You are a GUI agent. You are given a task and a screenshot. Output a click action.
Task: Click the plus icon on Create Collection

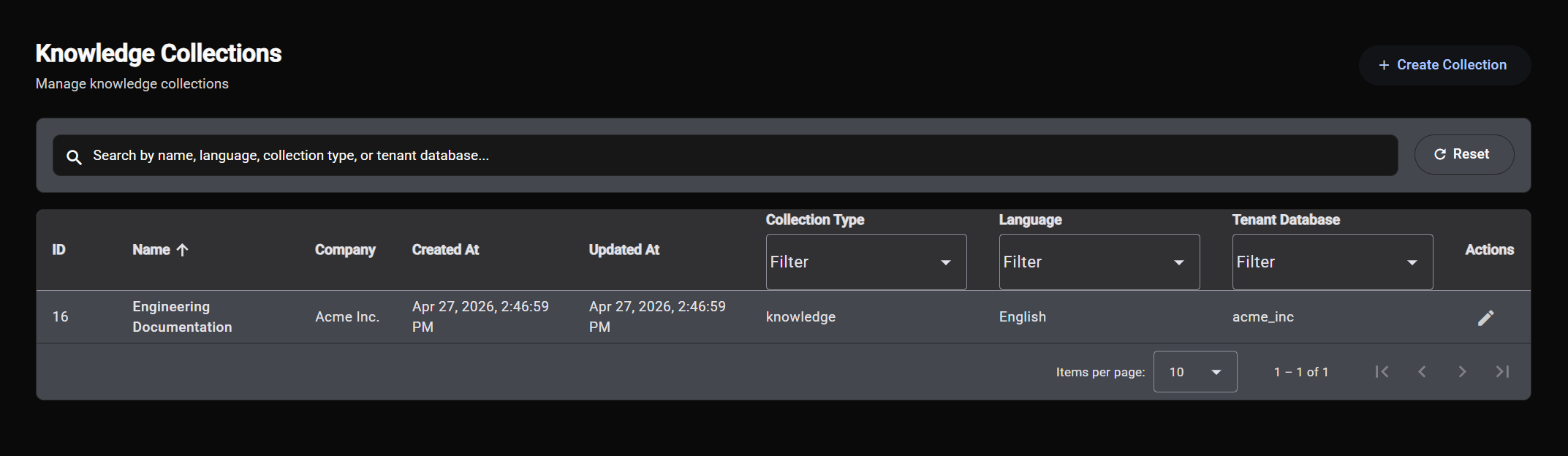click(1384, 65)
